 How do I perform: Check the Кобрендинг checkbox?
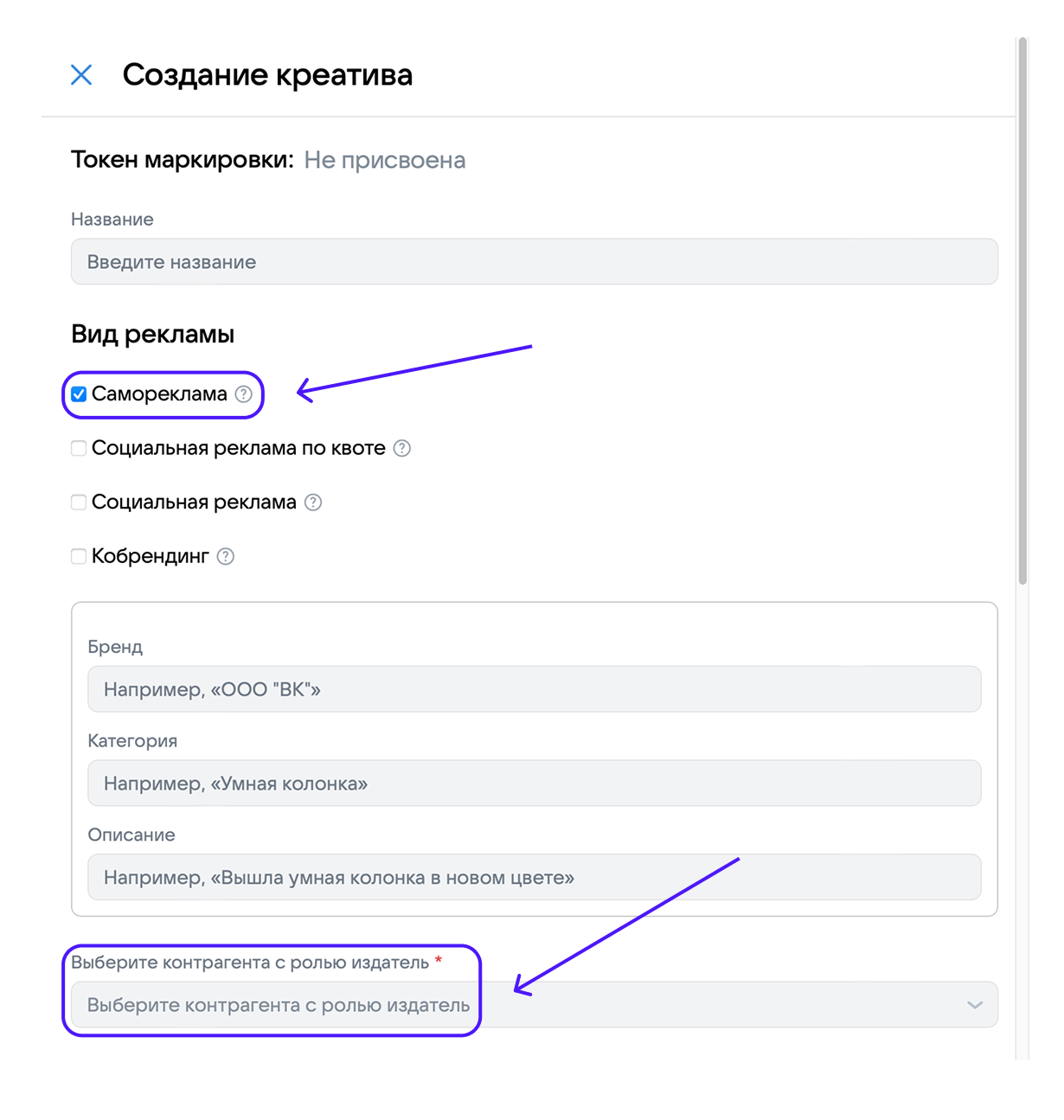(79, 556)
